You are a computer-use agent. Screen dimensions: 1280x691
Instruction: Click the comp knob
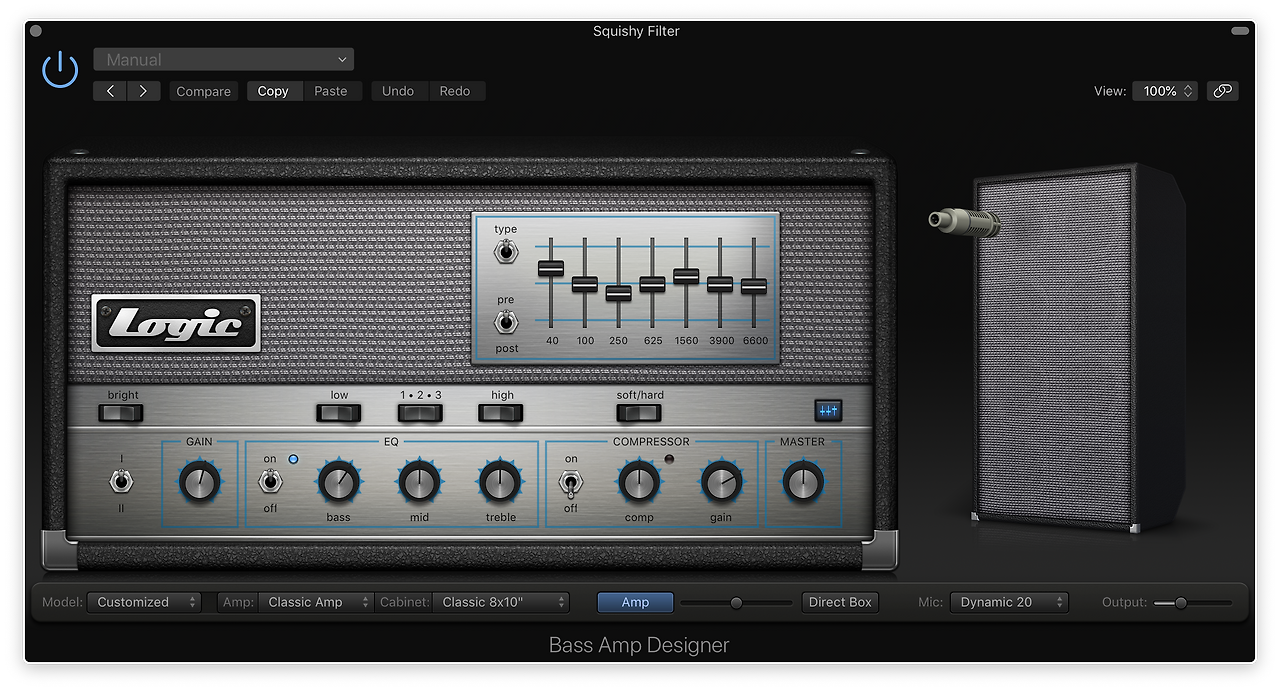pyautogui.click(x=638, y=483)
